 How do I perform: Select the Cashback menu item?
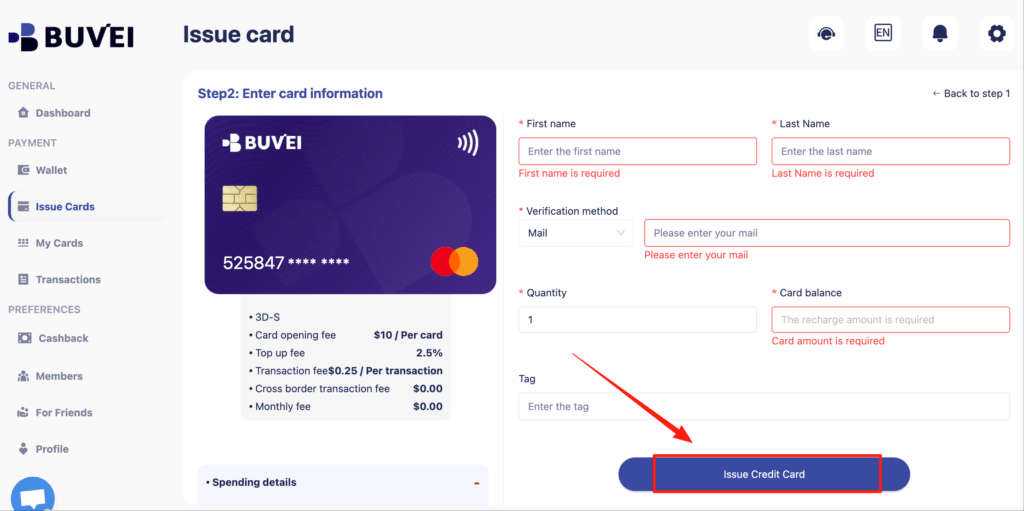63,338
